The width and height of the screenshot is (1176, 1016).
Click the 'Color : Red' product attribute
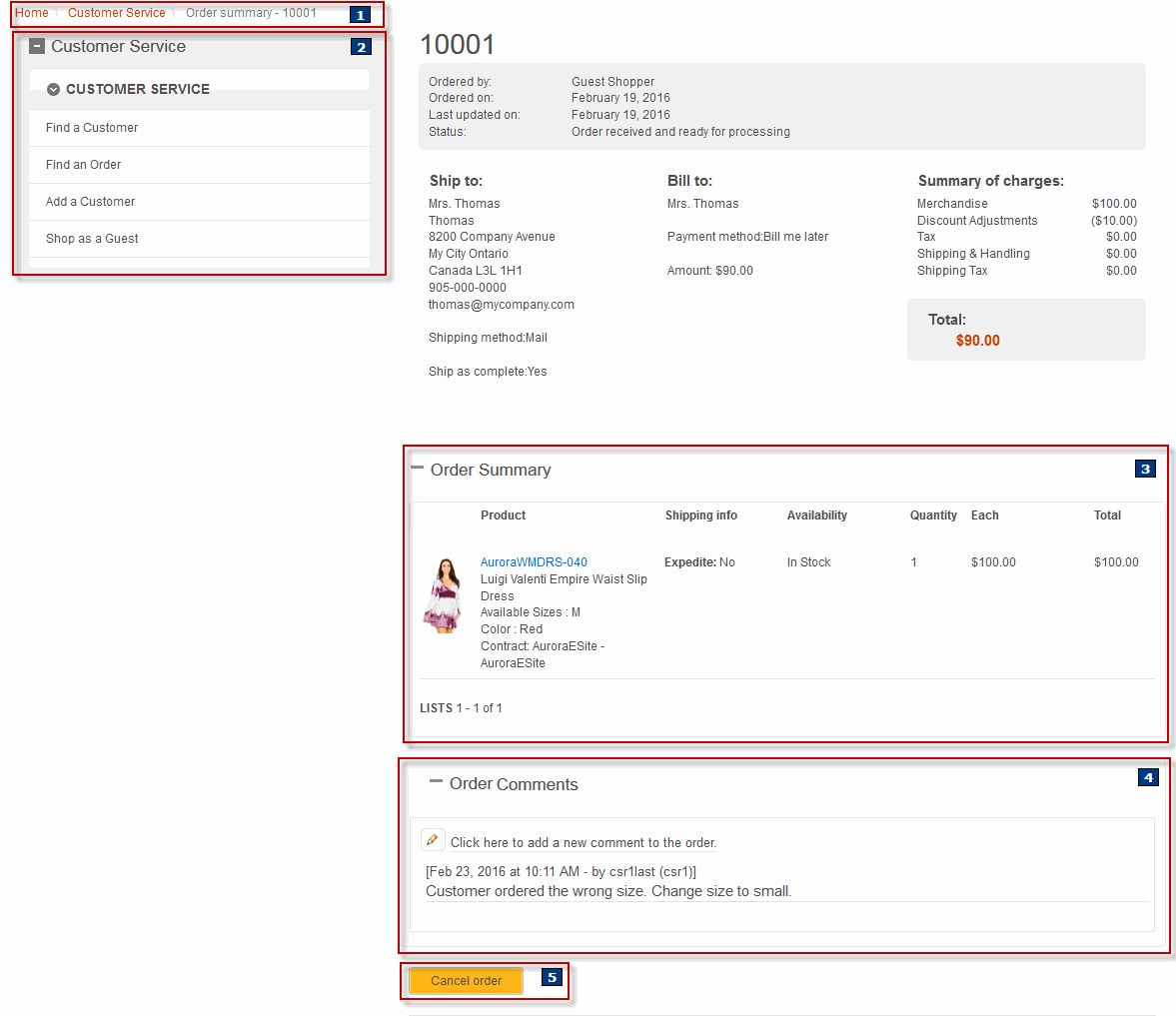pos(512,629)
